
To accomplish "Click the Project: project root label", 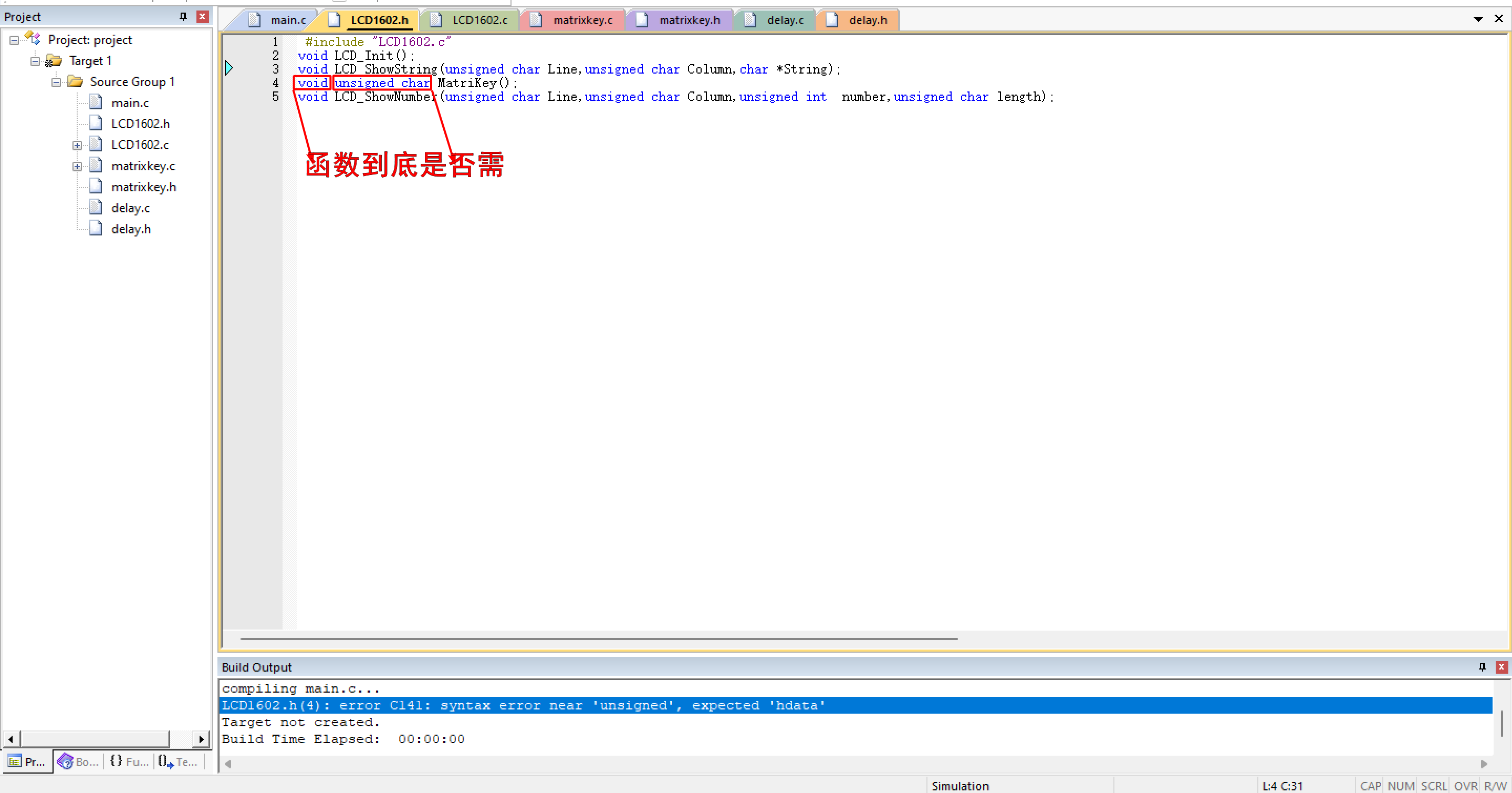I will [90, 39].
